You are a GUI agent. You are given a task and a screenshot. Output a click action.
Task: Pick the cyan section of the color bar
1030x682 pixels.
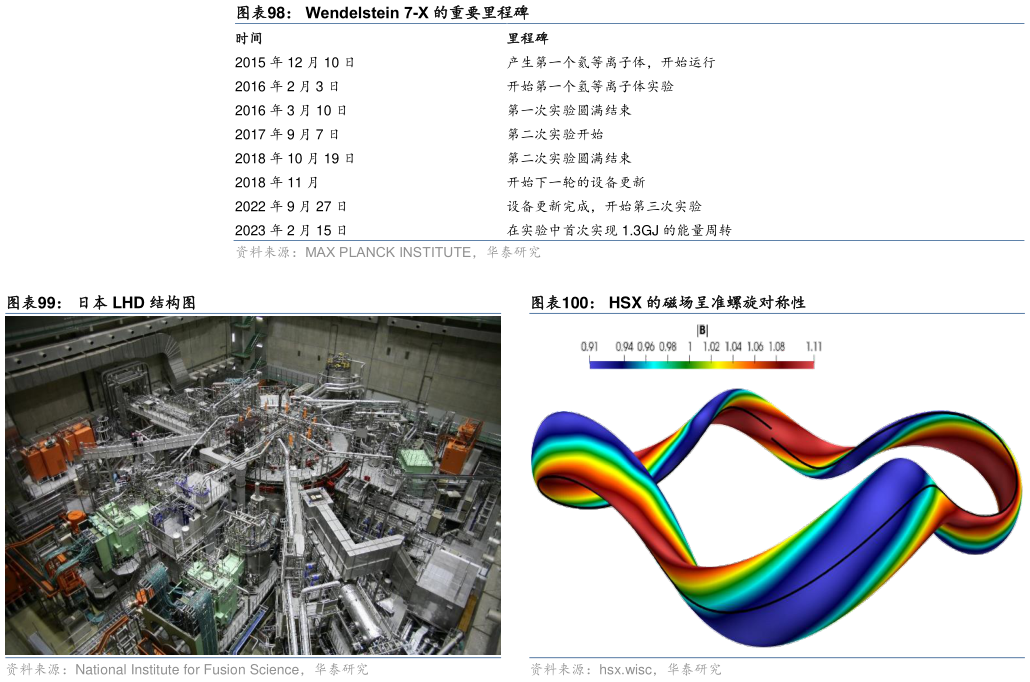pos(650,364)
